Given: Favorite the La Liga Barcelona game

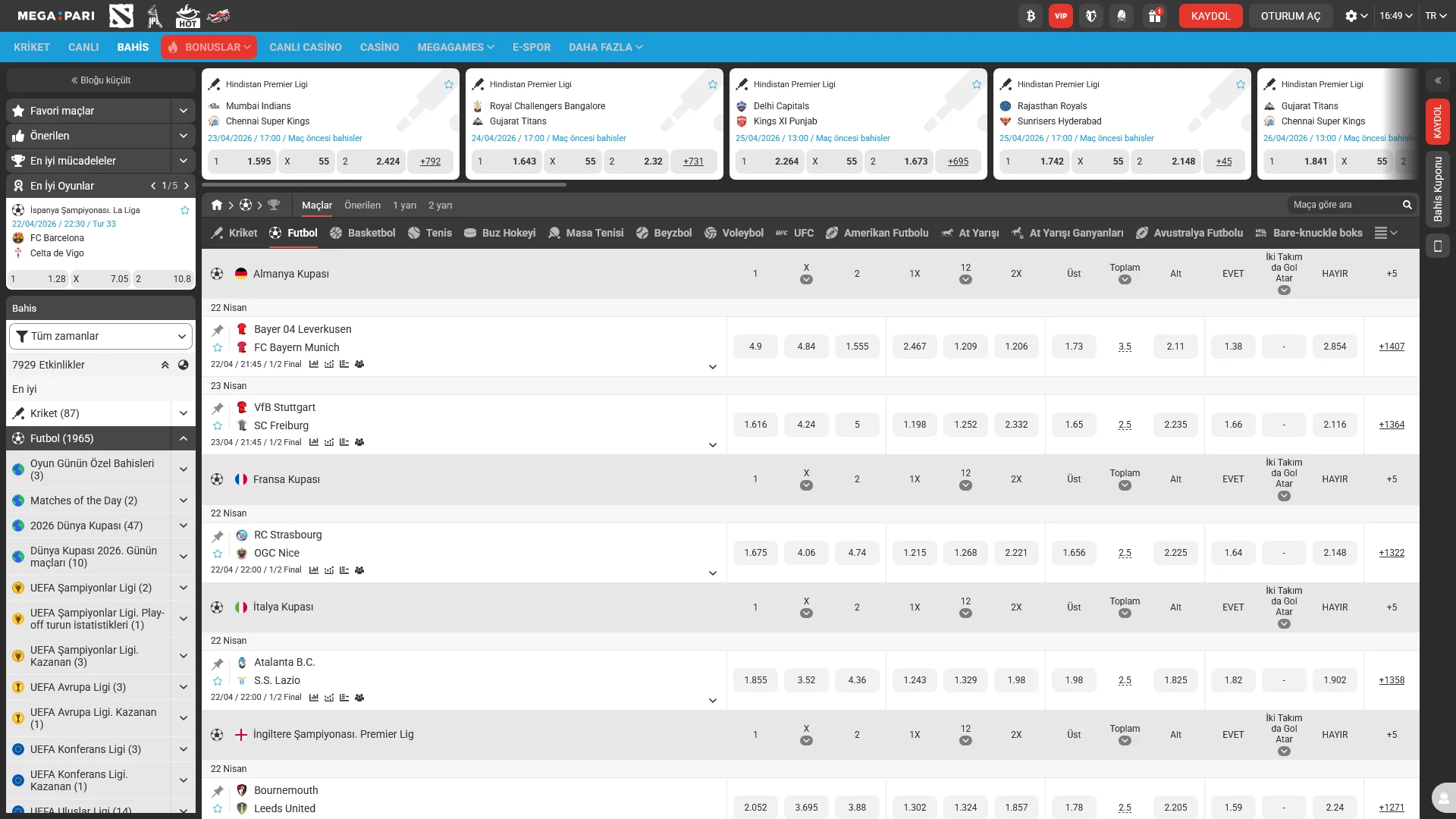Looking at the screenshot, I should 185,210.
